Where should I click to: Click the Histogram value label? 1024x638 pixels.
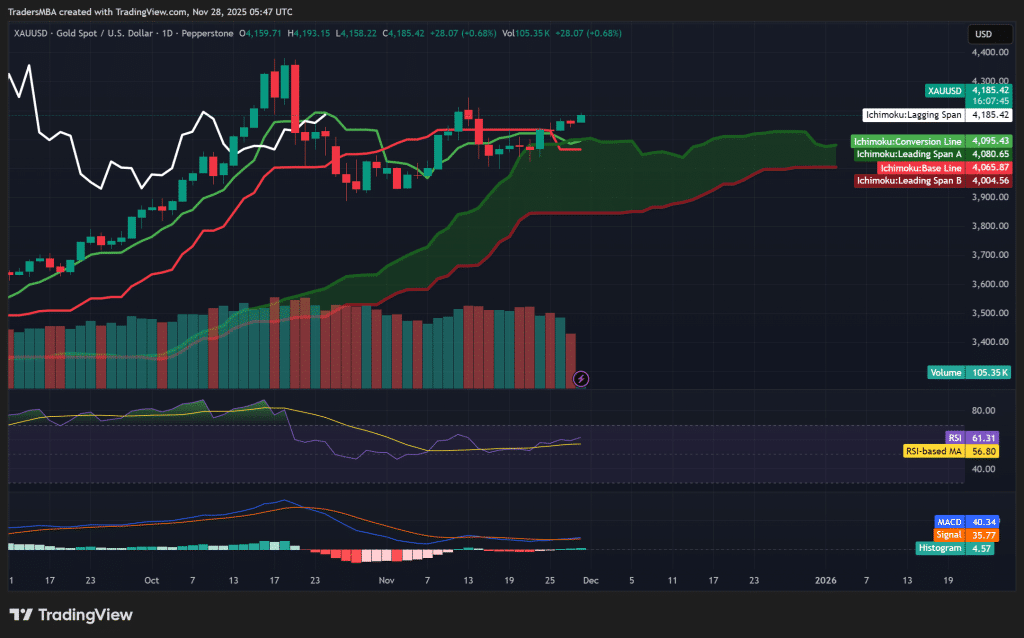(x=940, y=548)
